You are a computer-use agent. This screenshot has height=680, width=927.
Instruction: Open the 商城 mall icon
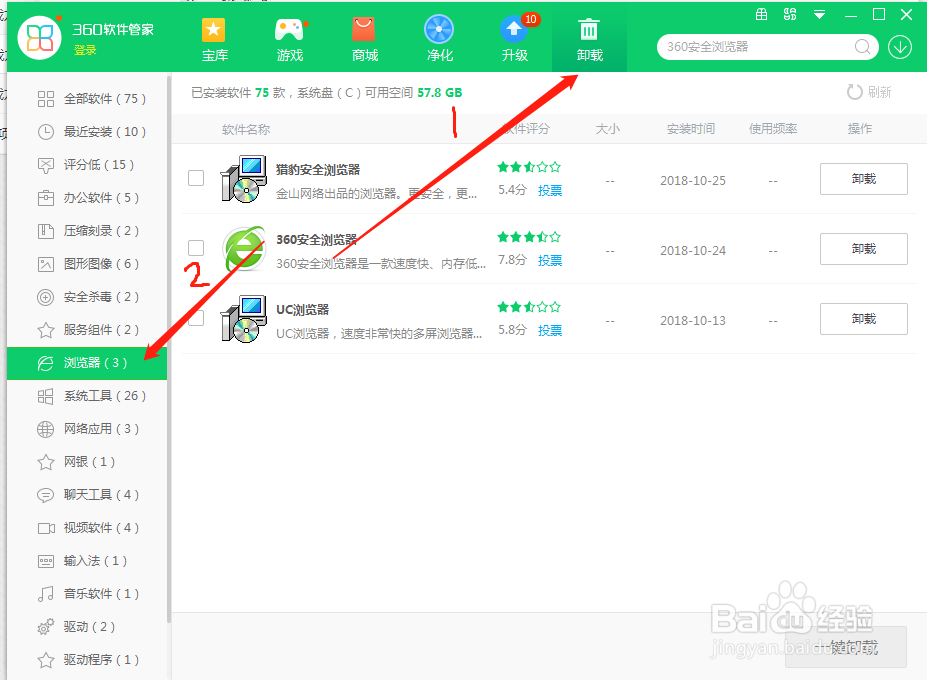click(x=363, y=38)
